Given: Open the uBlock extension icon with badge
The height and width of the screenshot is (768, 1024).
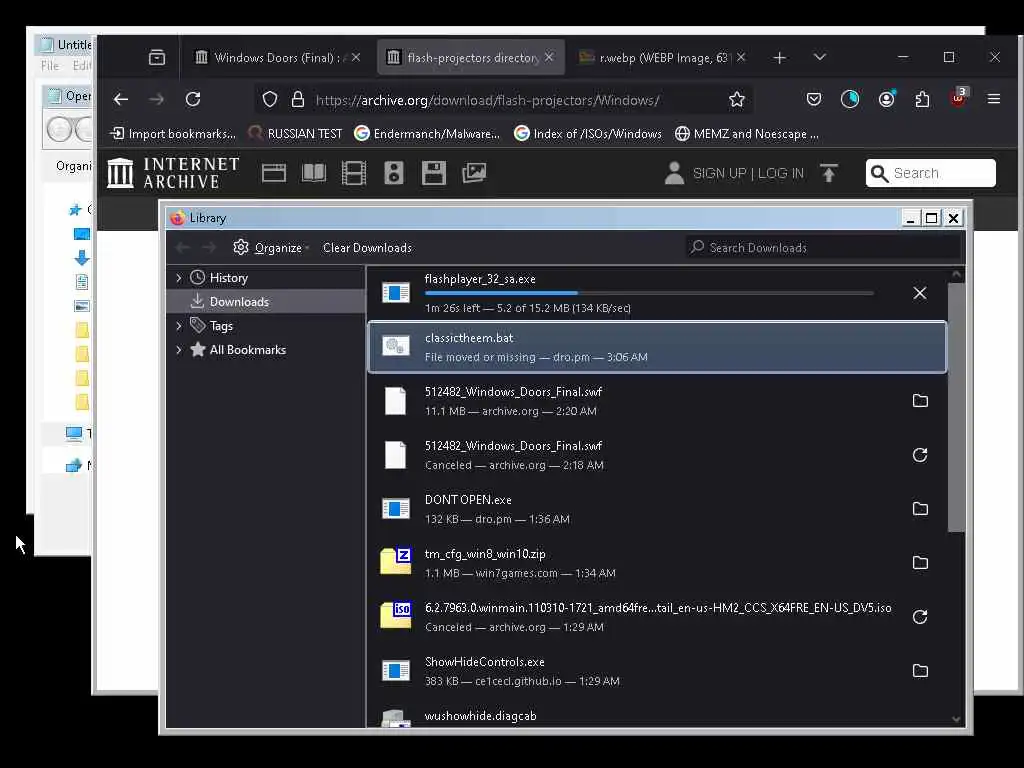Looking at the screenshot, I should coord(958,99).
